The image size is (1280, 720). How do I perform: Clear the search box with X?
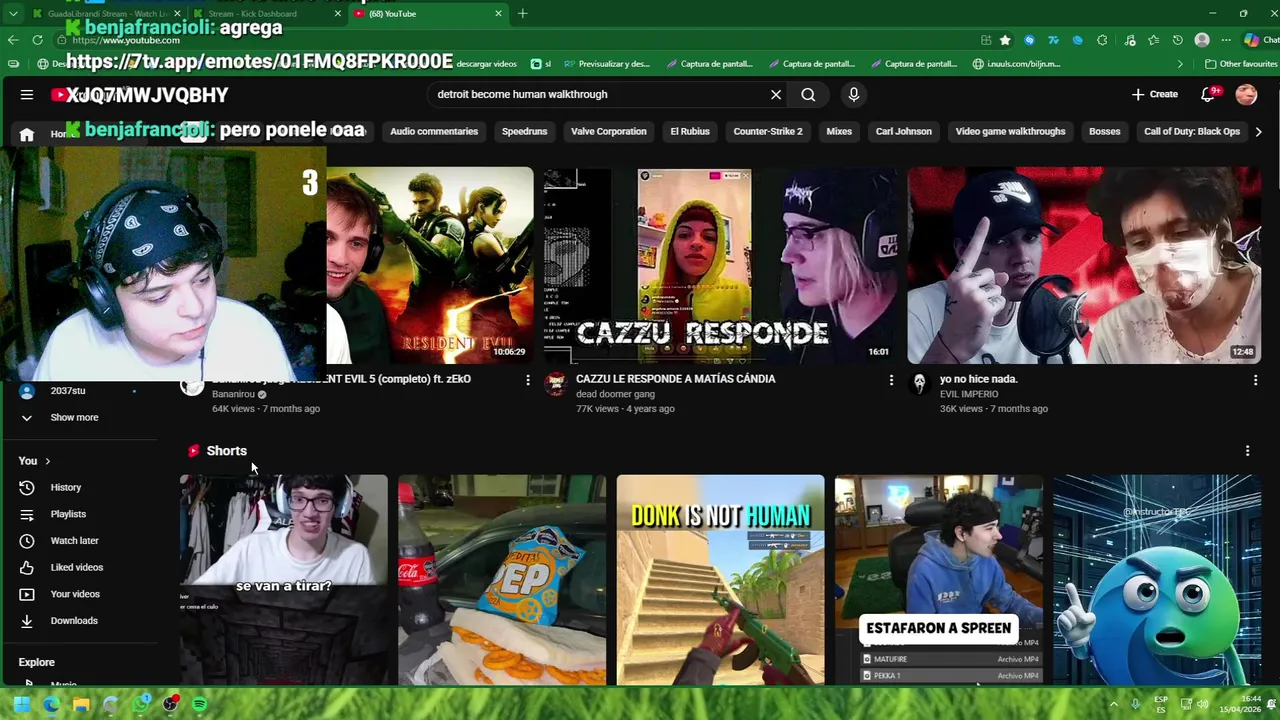coord(776,95)
